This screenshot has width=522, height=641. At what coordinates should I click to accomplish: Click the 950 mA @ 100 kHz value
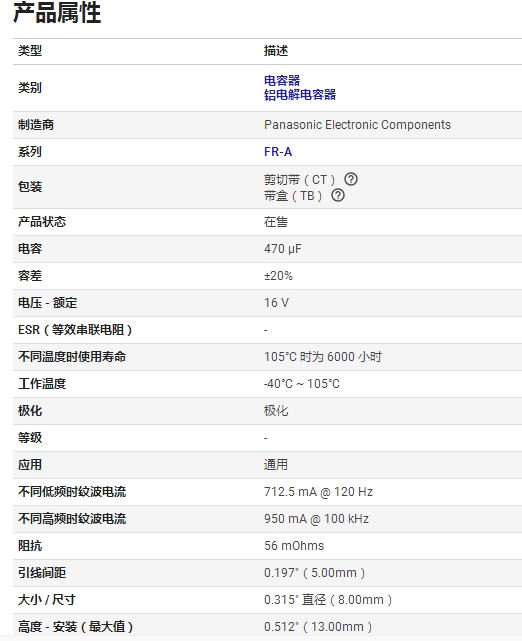(316, 518)
